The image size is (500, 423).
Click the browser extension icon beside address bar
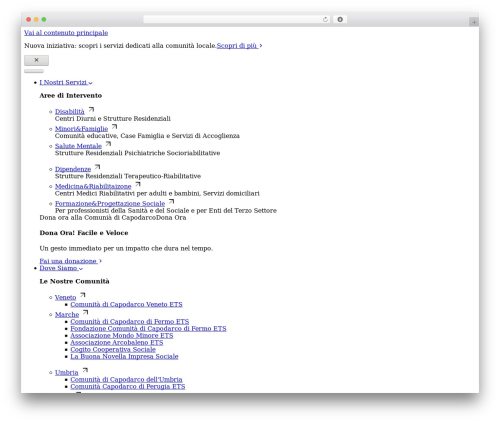coord(340,20)
